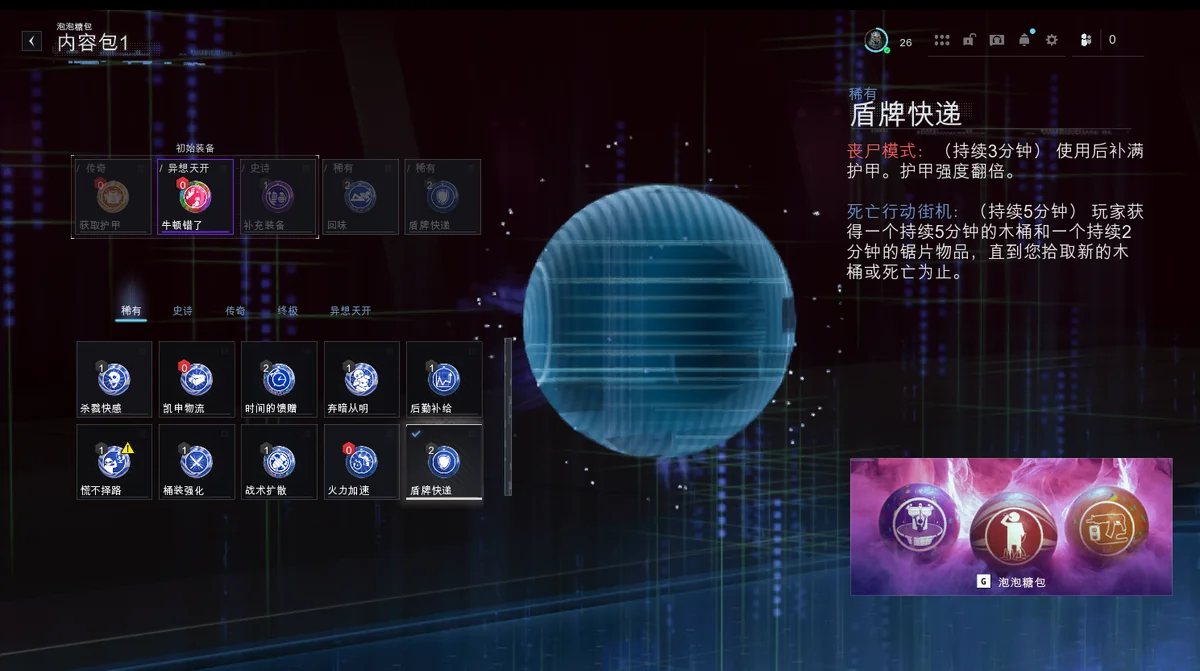Choose the 后勤补给 gobblegum
Image resolution: width=1200 pixels, height=671 pixels.
(444, 379)
